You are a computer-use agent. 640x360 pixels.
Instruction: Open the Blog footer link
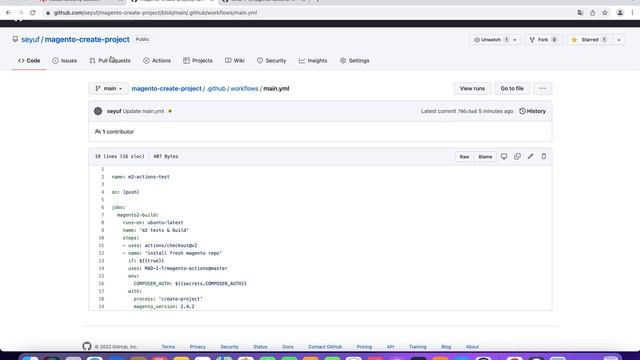point(446,347)
